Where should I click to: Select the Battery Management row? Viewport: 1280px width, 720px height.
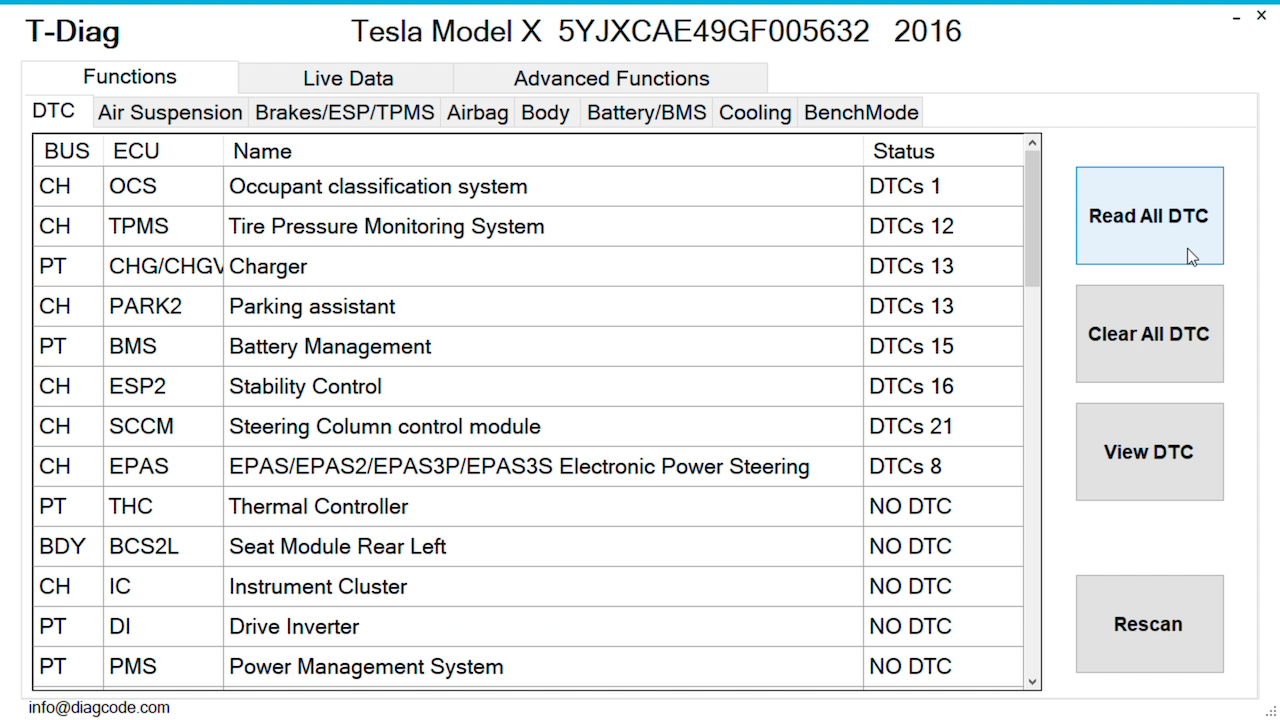528,346
